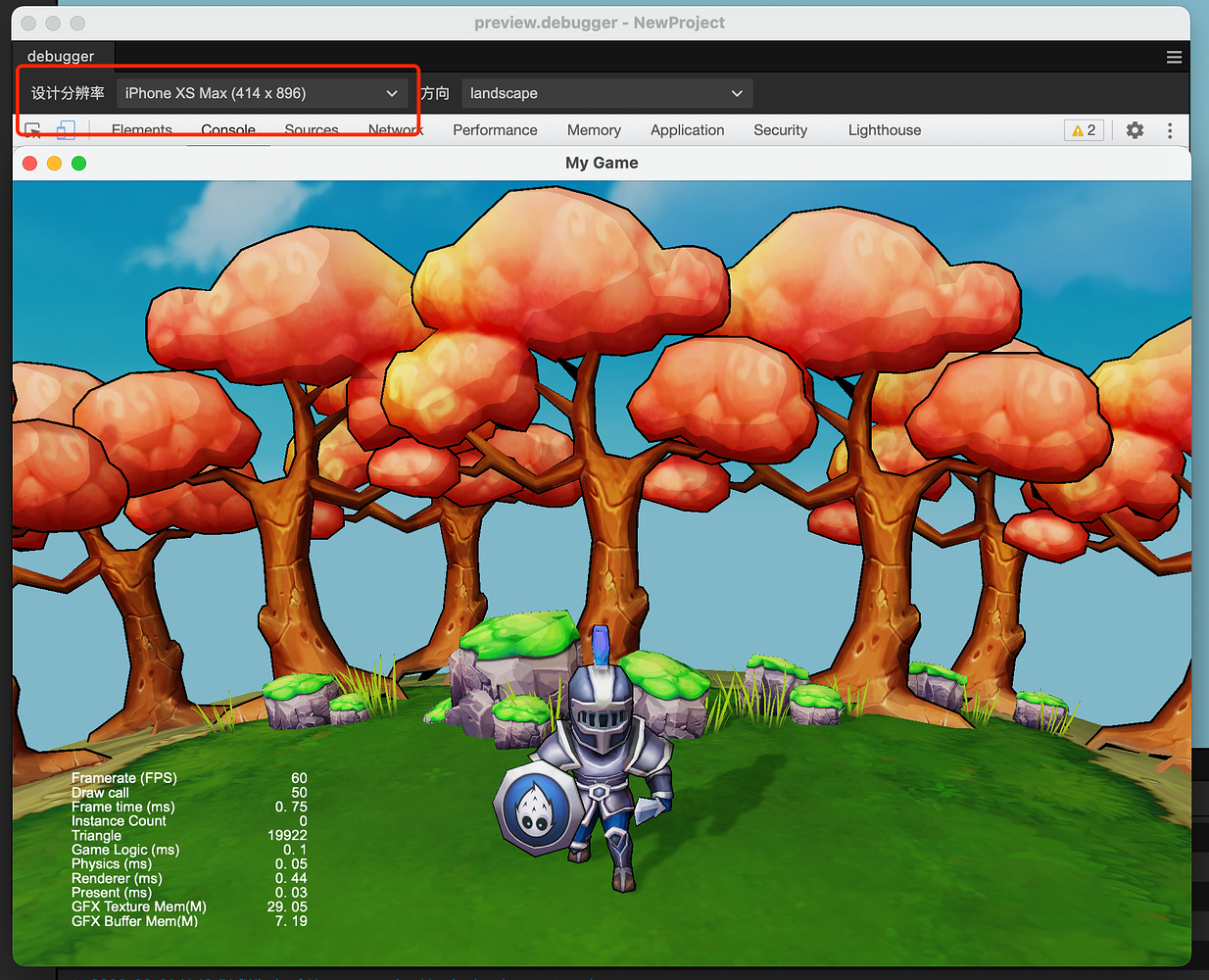This screenshot has width=1209, height=980.
Task: Switch to the Elements tab
Action: 141,129
